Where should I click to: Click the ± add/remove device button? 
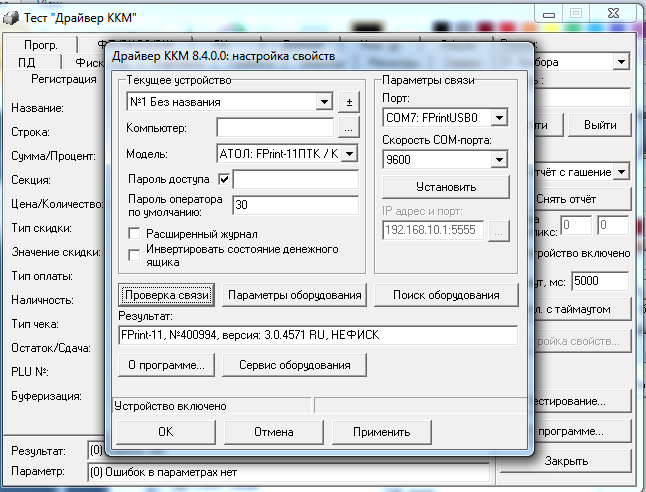click(349, 102)
